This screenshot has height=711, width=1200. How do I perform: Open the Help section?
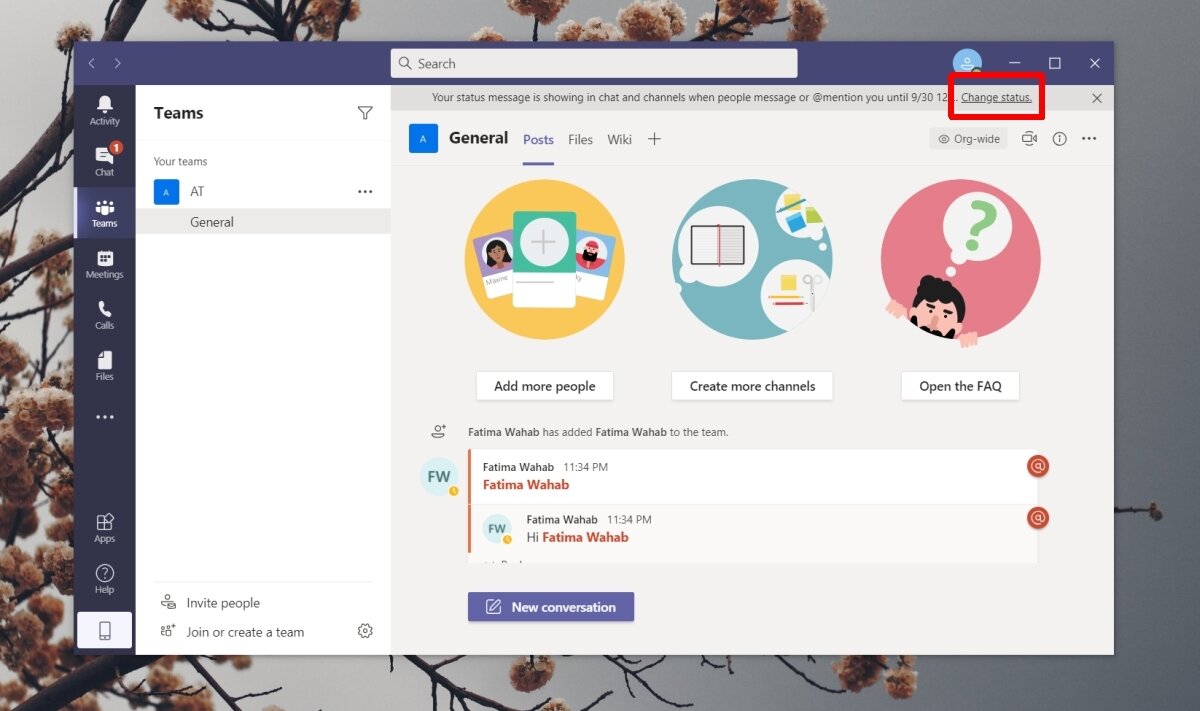[x=104, y=578]
